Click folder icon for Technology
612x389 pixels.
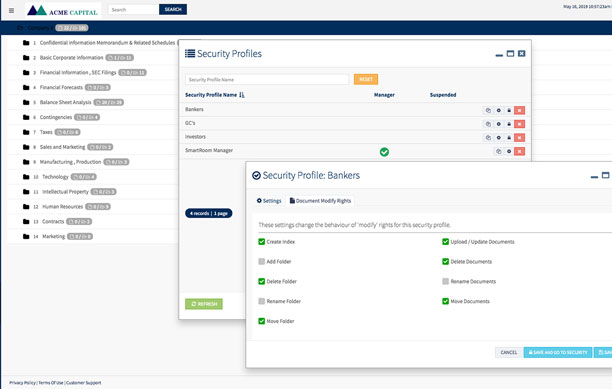click(x=26, y=177)
